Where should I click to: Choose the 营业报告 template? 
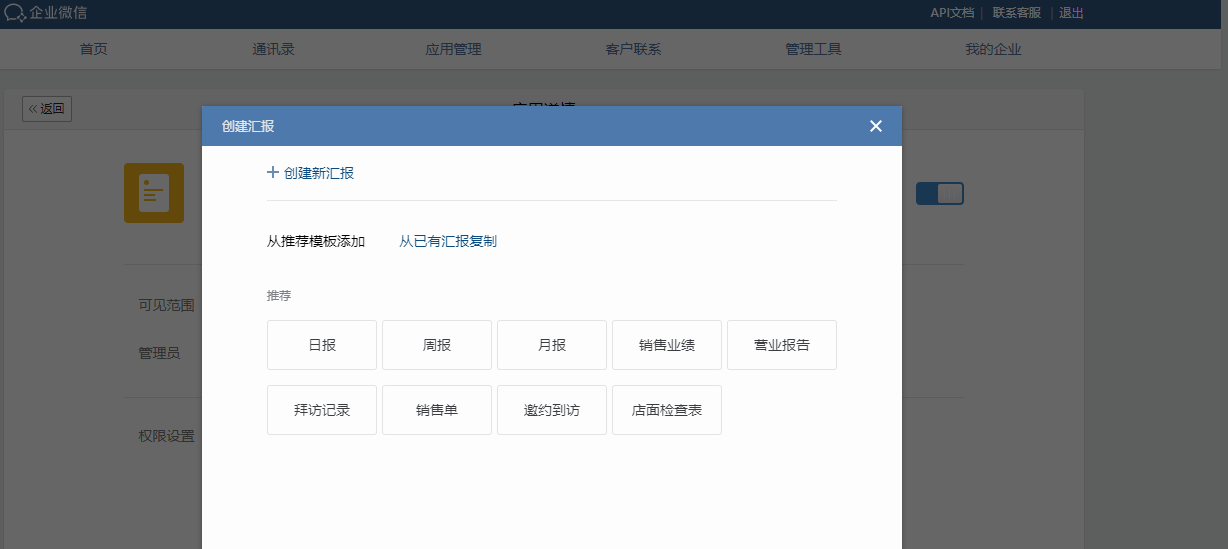pos(782,345)
